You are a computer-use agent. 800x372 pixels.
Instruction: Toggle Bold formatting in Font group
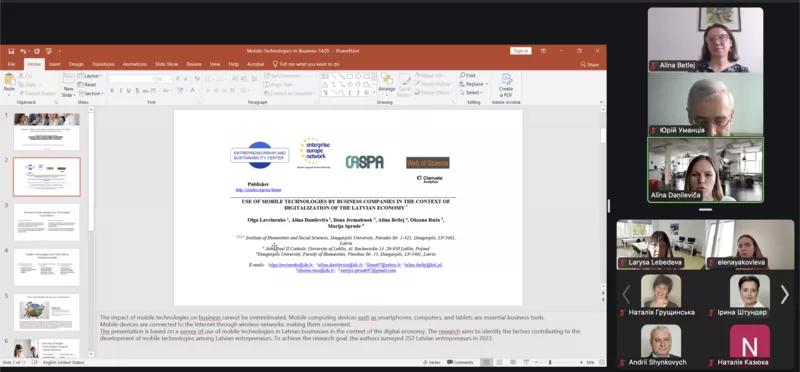coord(112,91)
